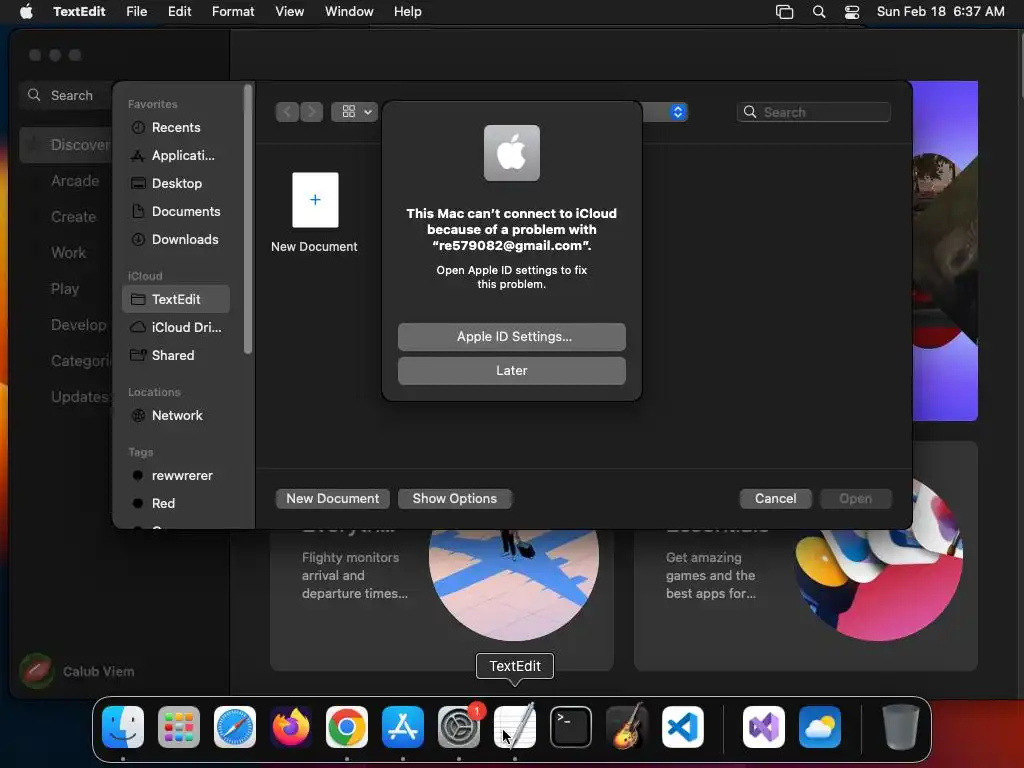Open Visual Studio Code from Dock
1024x768 pixels.
(x=683, y=727)
